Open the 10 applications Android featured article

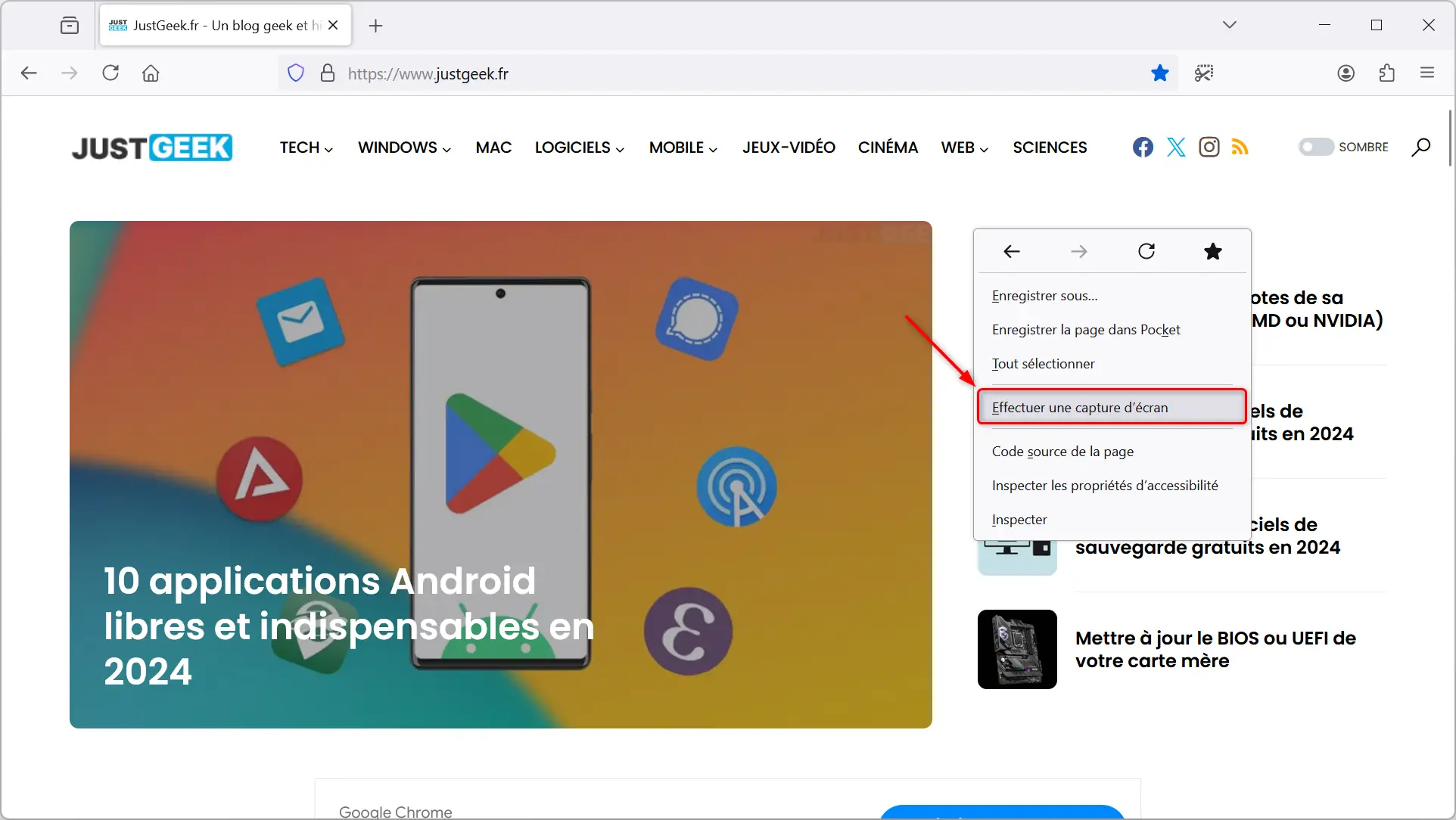(501, 474)
